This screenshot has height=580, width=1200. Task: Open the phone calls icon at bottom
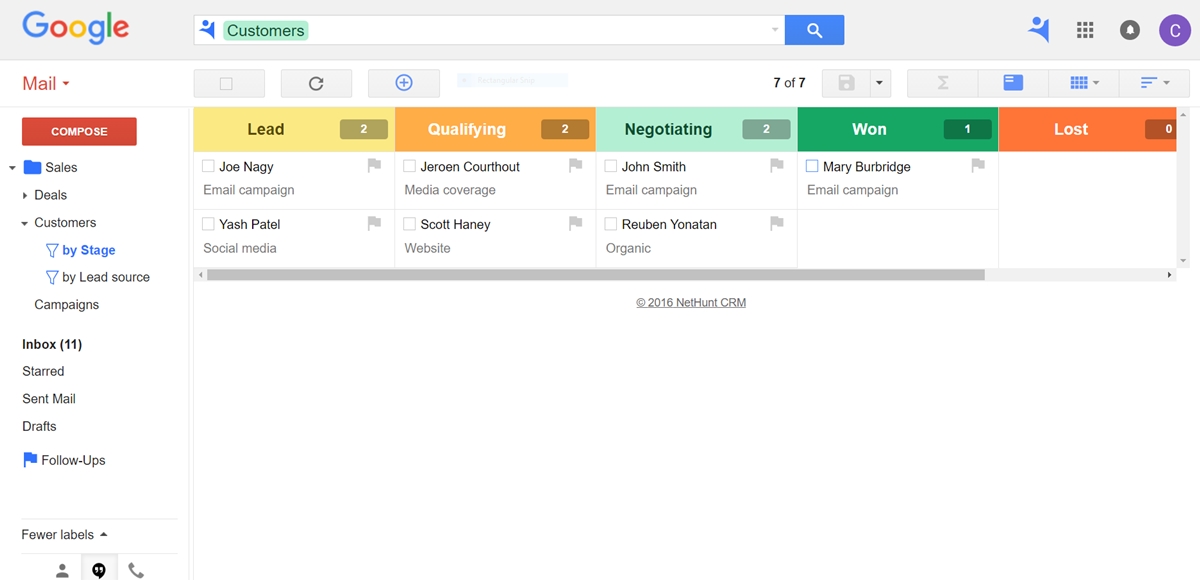[x=136, y=570]
